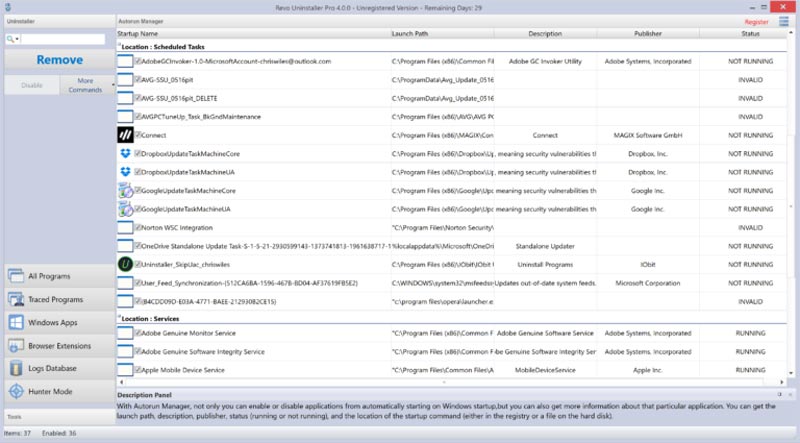Select the Standalone Updater description cell
The width and height of the screenshot is (800, 443).
tap(545, 246)
